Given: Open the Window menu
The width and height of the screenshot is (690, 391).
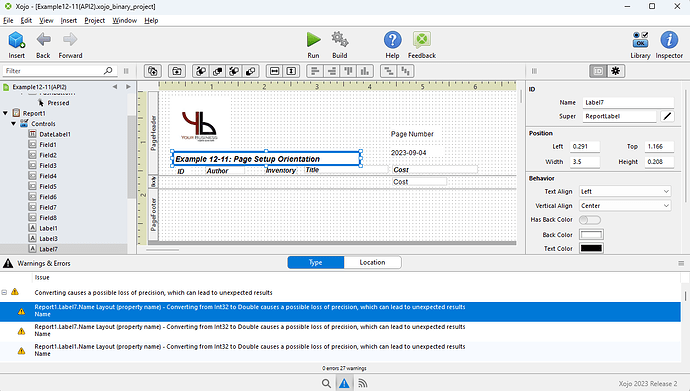Looking at the screenshot, I should (x=124, y=20).
